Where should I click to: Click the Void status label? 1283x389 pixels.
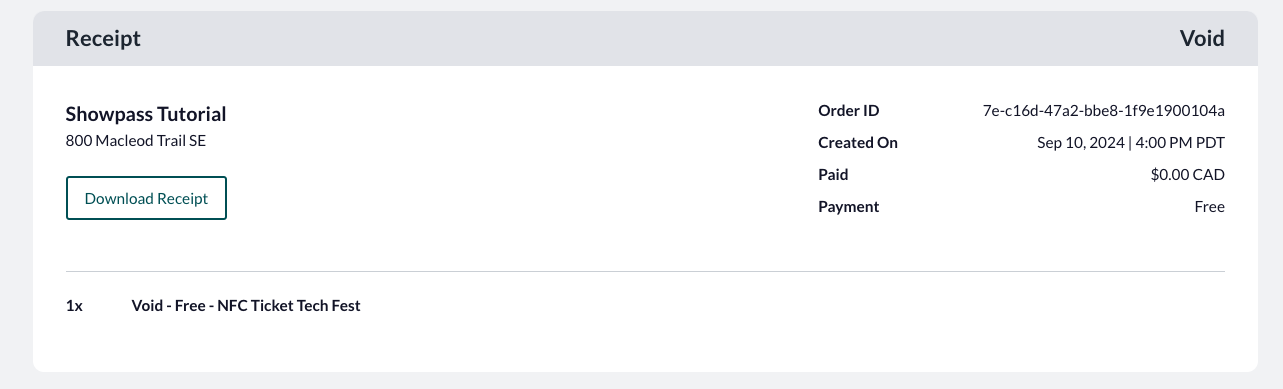tap(1202, 39)
